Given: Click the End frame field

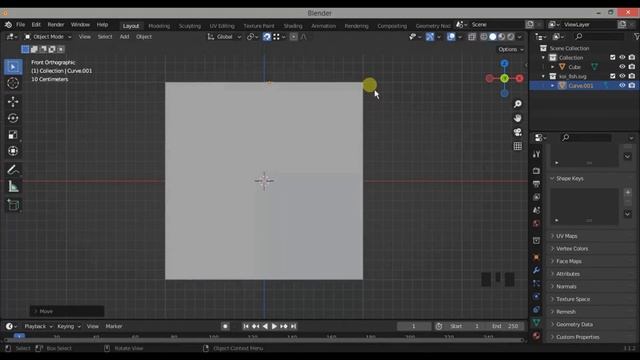Looking at the screenshot, I should coord(505,326).
